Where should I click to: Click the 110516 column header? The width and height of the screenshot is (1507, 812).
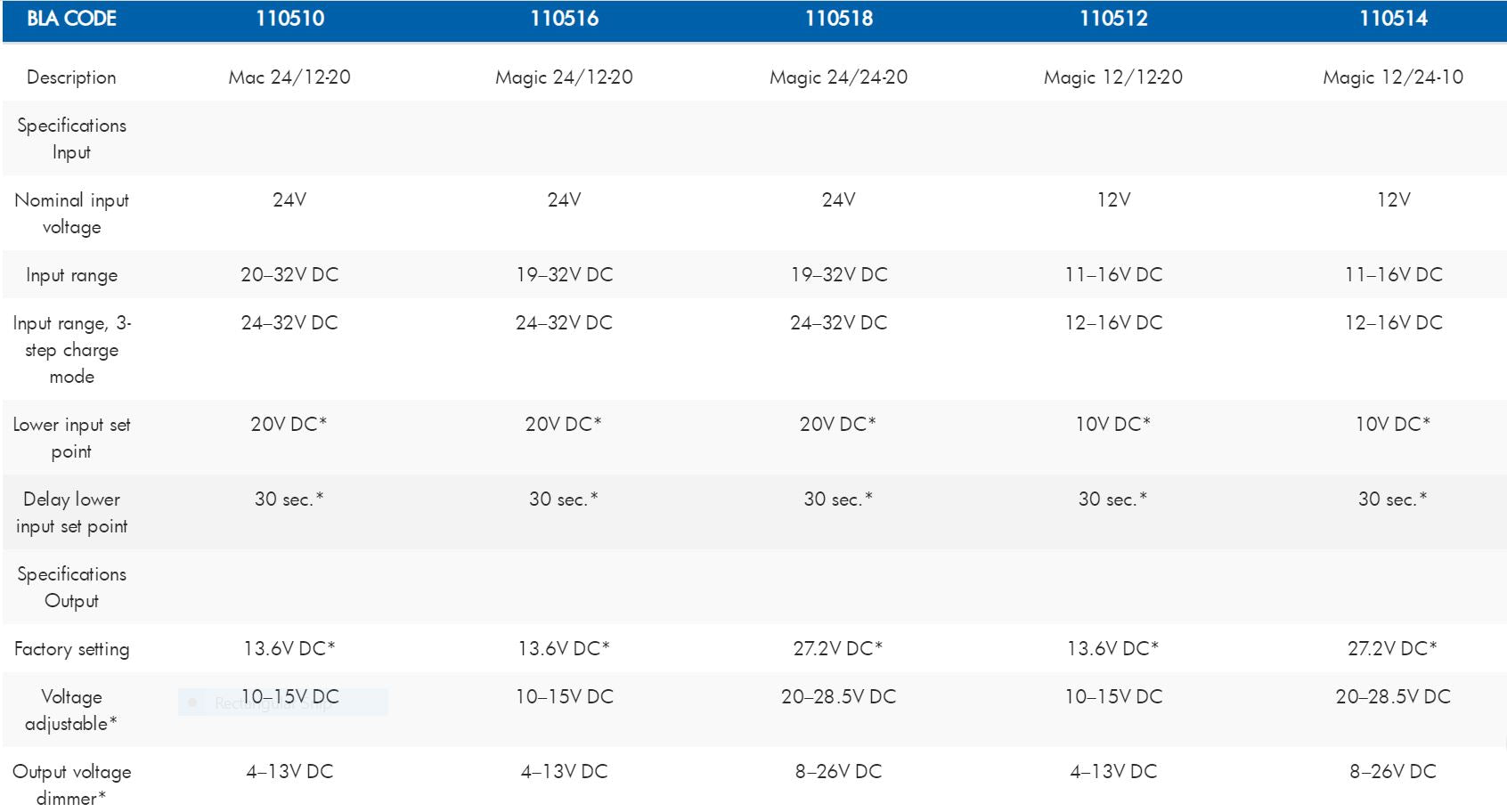tap(564, 19)
